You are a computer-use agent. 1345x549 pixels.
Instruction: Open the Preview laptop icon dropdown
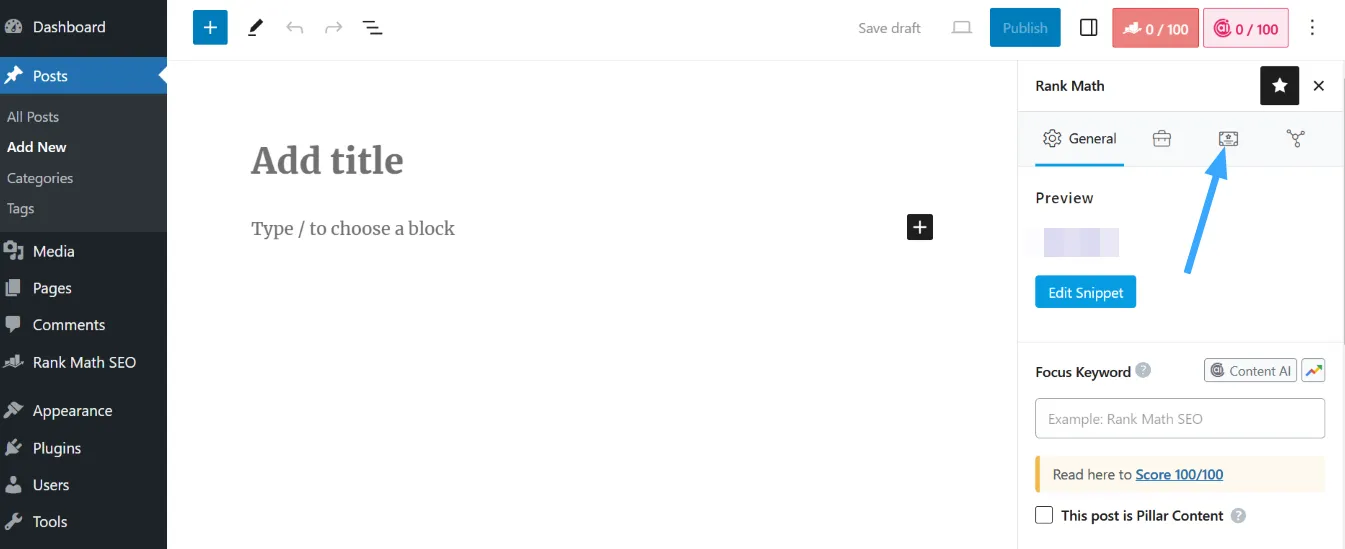pos(961,28)
